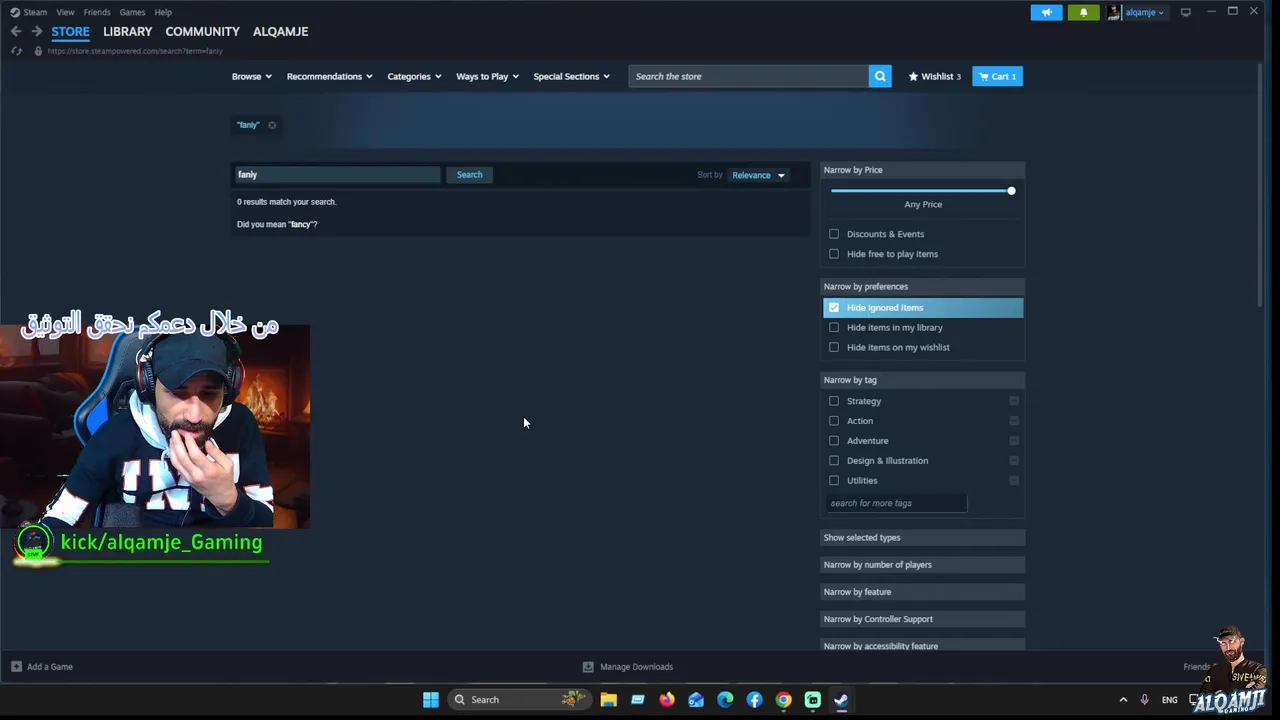
Task: Uncheck Hide ignored items
Action: click(834, 307)
